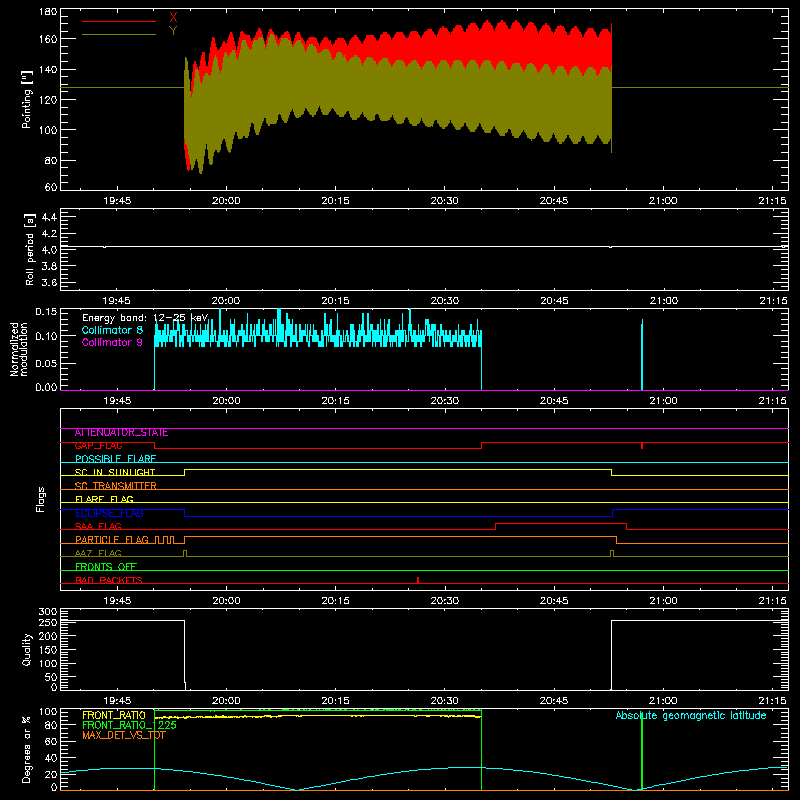Click the red GAP_FLAG dip near 20:57
The width and height of the screenshot is (800, 800).
point(642,445)
